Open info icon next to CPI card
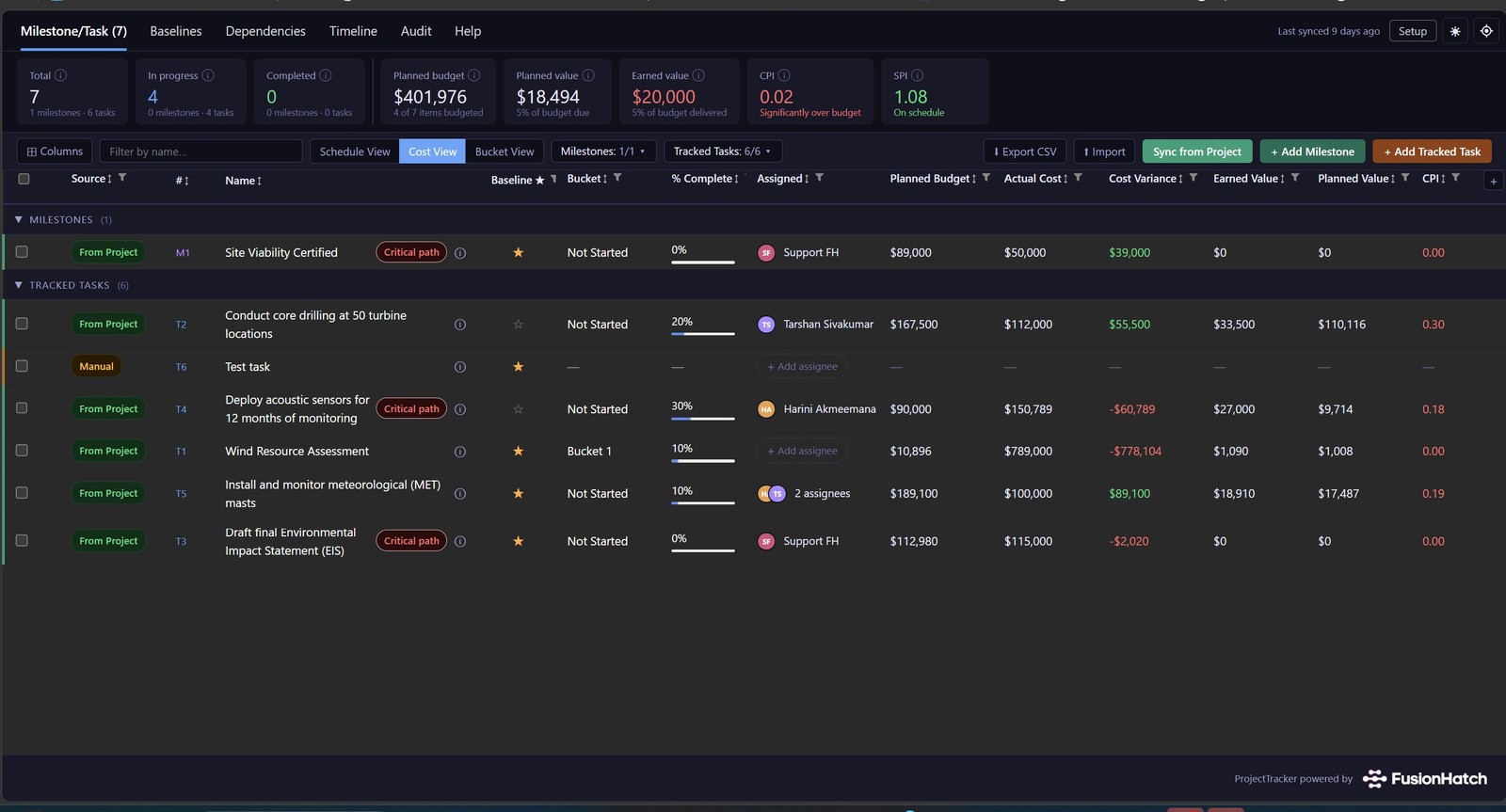This screenshot has height=812, width=1506. pos(784,75)
